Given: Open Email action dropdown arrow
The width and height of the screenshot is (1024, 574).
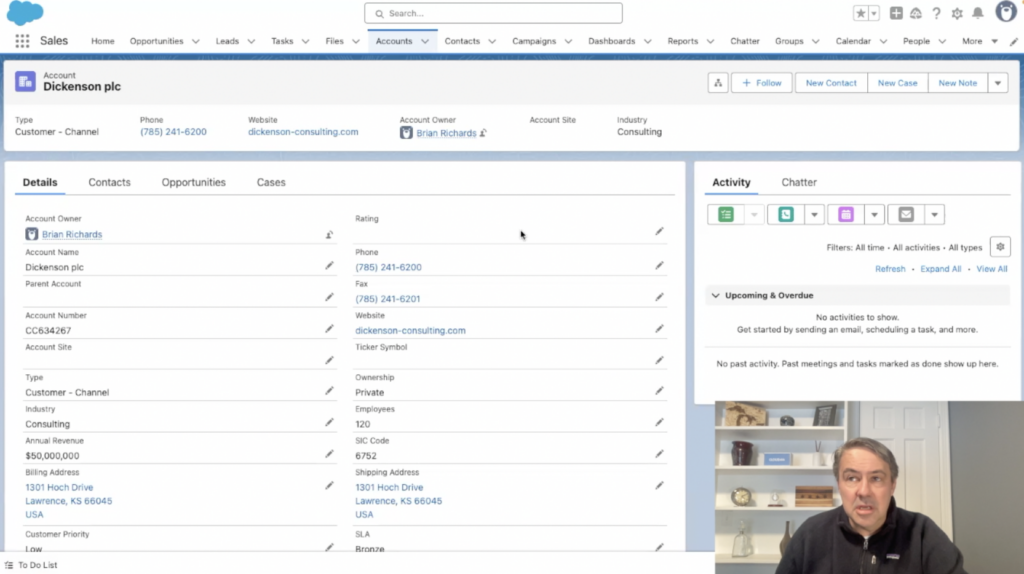Looking at the screenshot, I should click(x=934, y=215).
